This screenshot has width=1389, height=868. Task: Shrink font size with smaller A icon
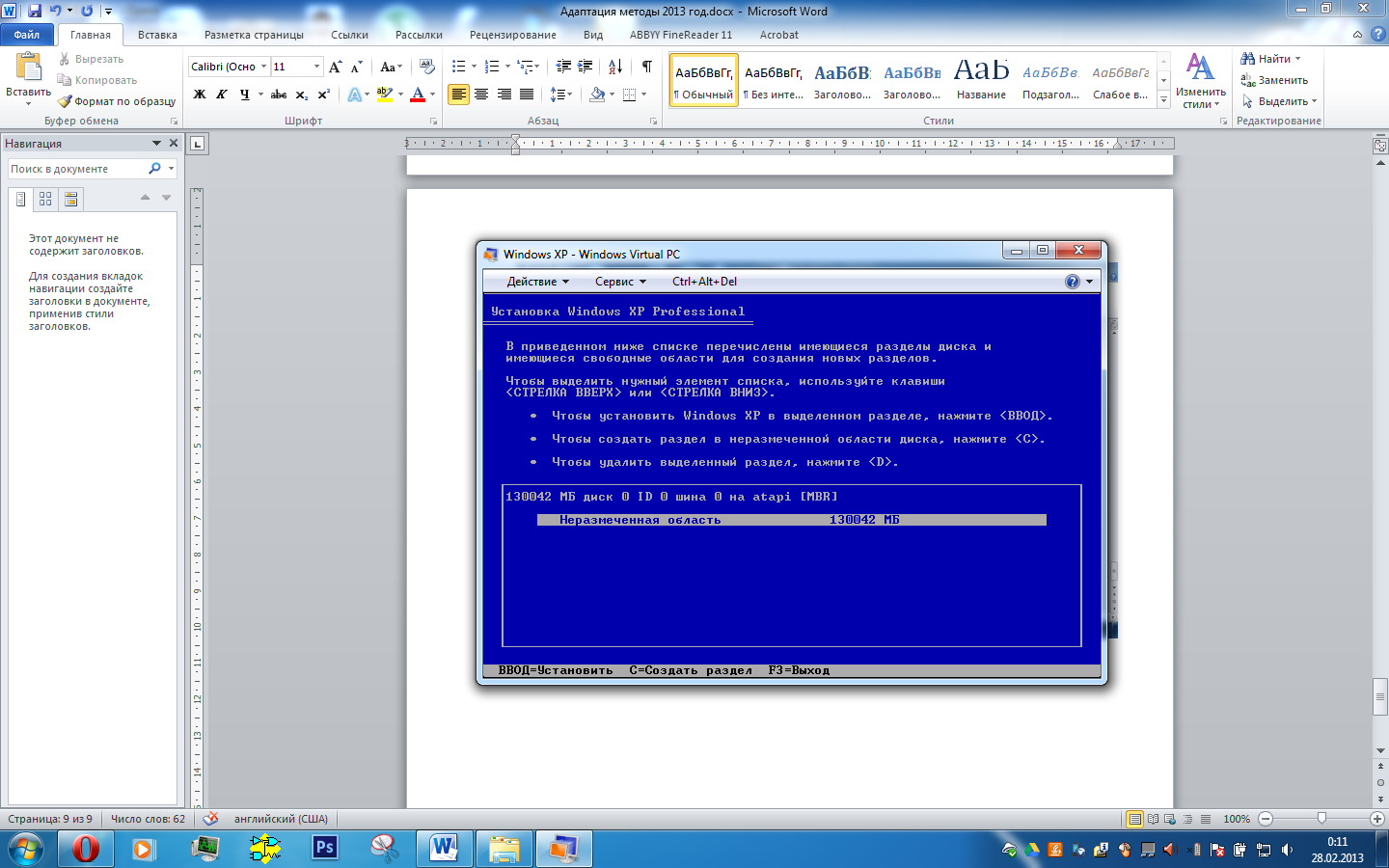click(x=356, y=67)
